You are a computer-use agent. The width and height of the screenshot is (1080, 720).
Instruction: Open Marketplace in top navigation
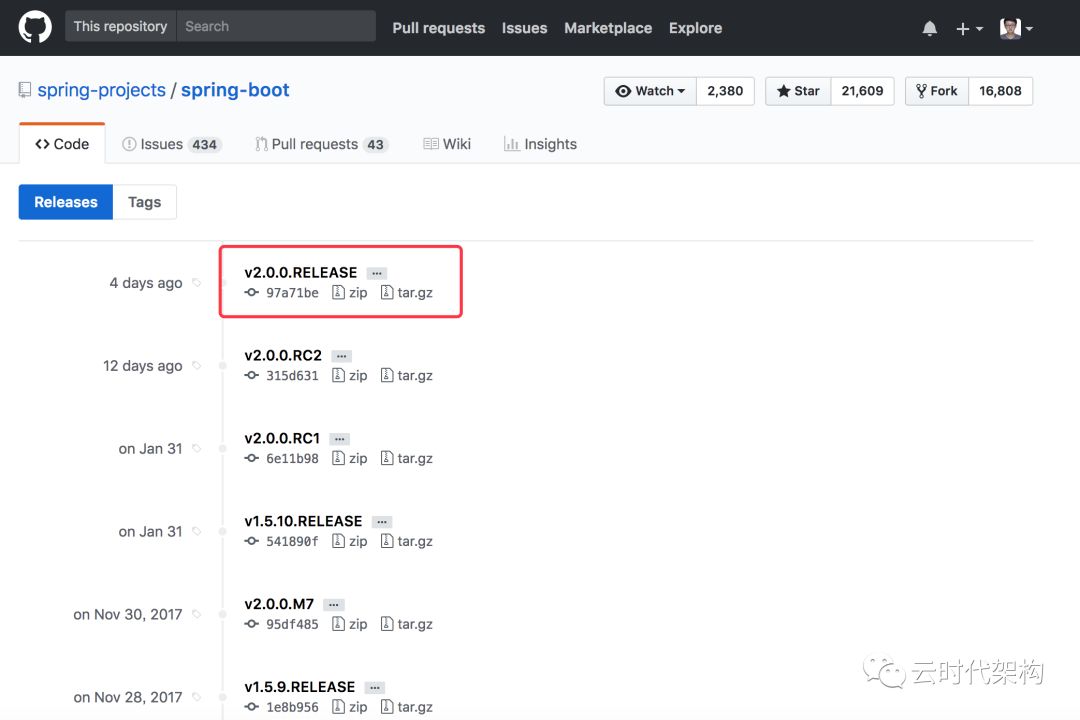[608, 28]
